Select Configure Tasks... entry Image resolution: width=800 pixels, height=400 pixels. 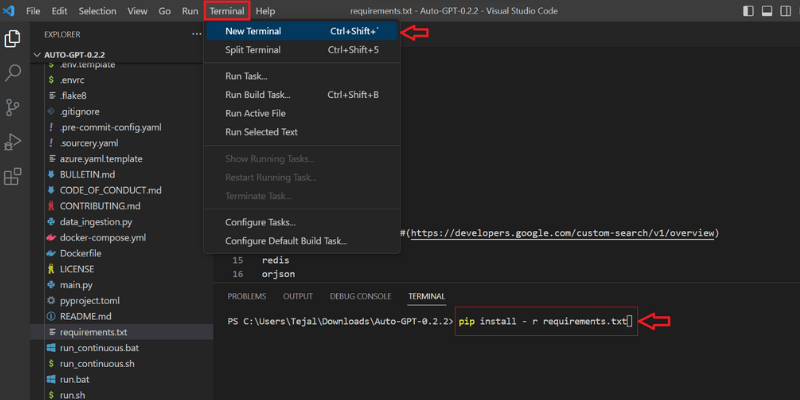[302, 222]
